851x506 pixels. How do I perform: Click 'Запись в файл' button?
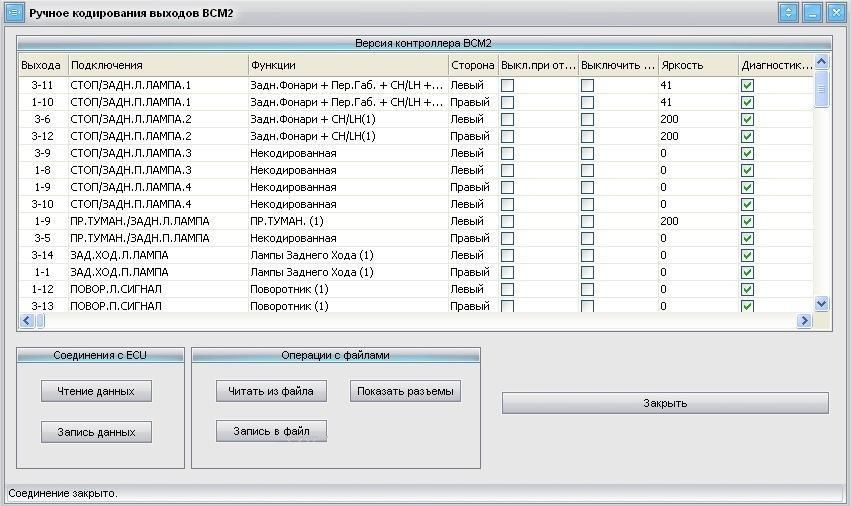tap(271, 431)
